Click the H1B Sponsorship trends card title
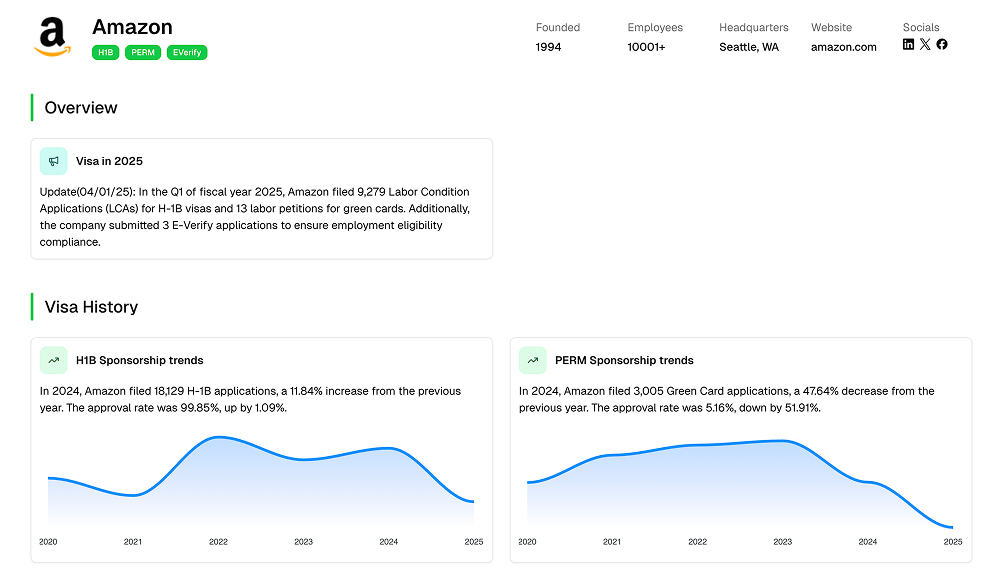 139,360
